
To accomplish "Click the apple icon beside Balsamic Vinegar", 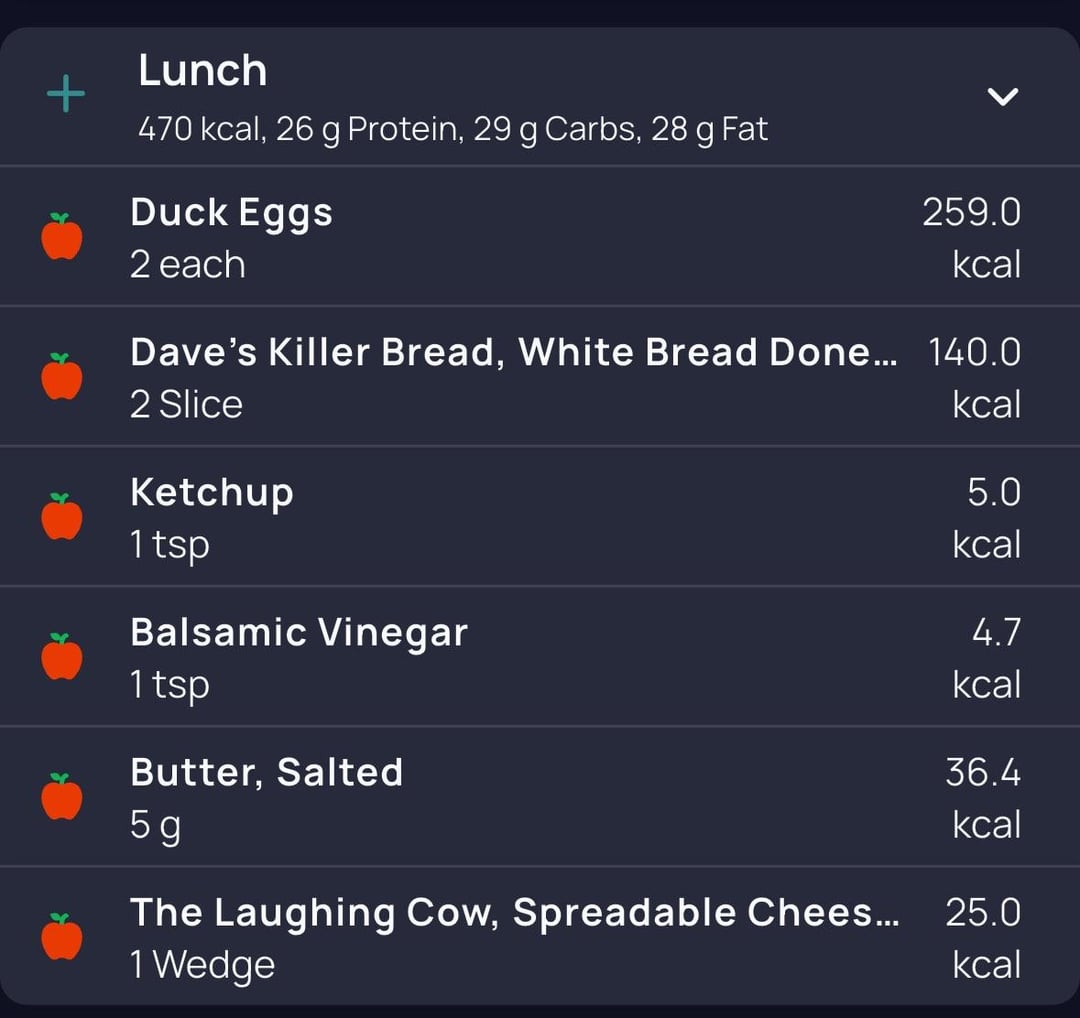I will point(62,657).
